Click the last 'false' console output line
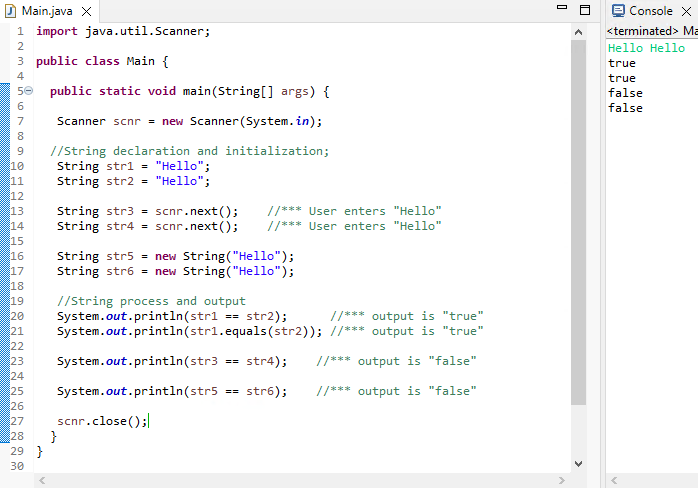This screenshot has width=698, height=488. coord(625,108)
